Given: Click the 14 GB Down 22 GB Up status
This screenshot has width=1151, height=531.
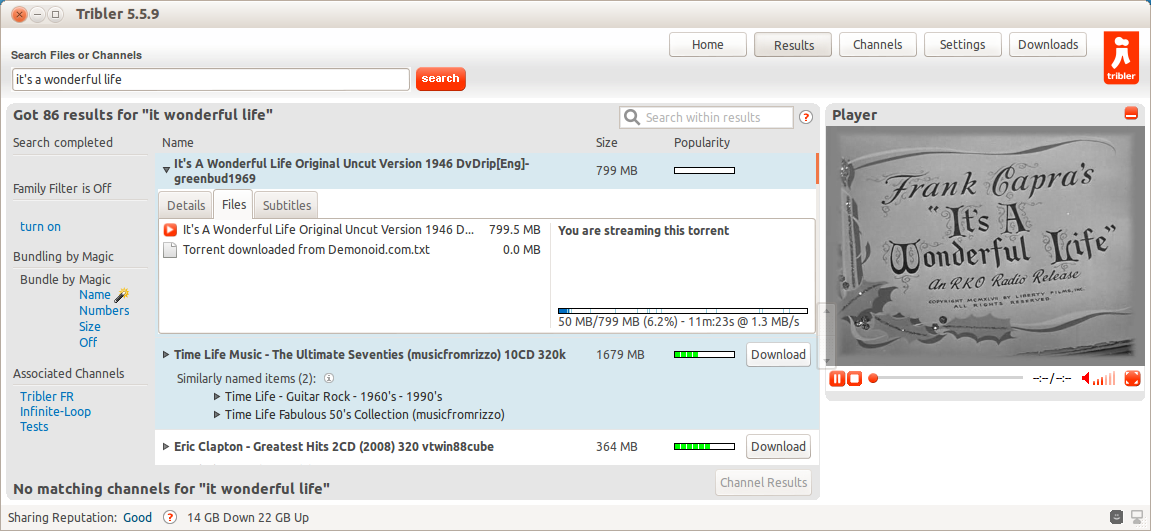Looking at the screenshot, I should point(248,518).
